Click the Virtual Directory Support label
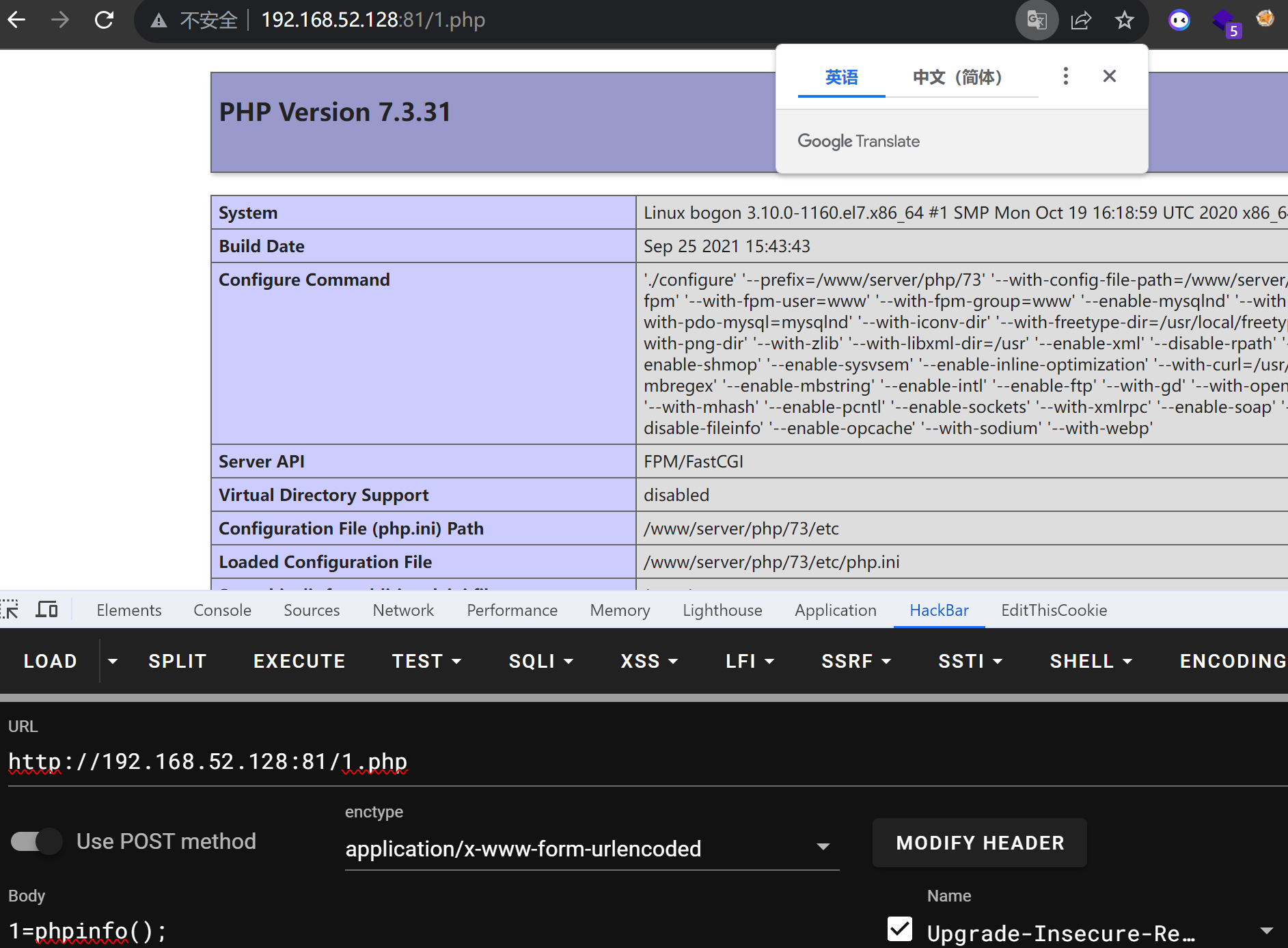Screen dimensions: 1288x948 click(324, 495)
